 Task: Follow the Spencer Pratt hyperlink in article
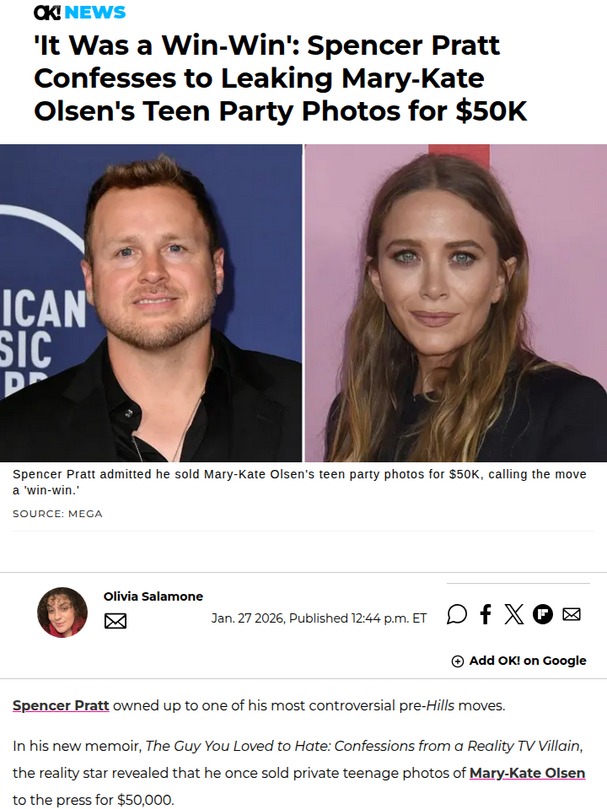click(61, 705)
